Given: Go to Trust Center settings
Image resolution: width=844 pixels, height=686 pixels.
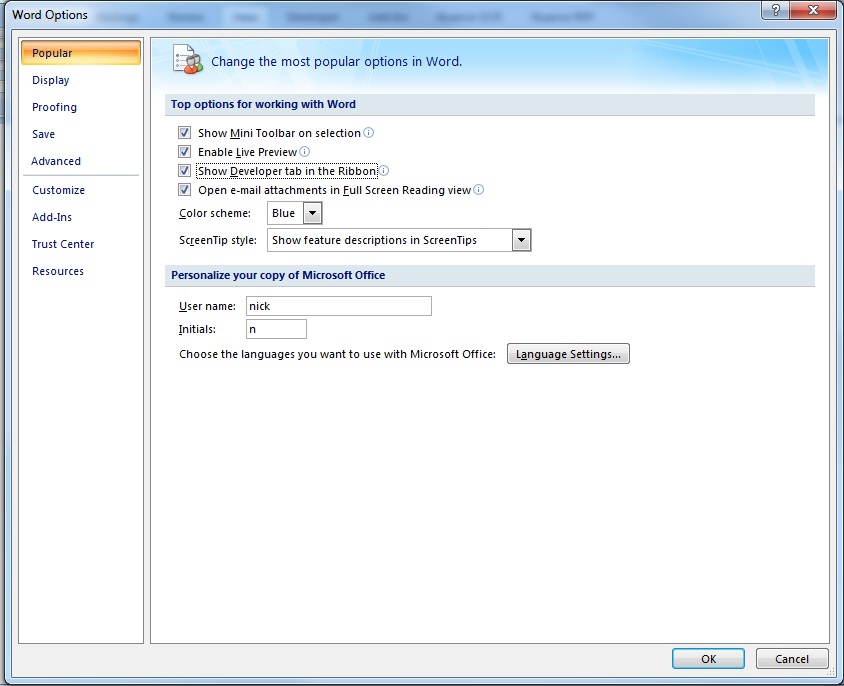Looking at the screenshot, I should 63,244.
